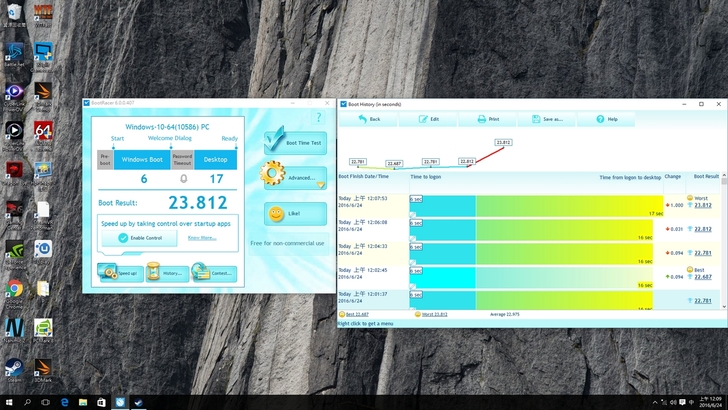728x410 pixels.
Task: Select the Steam desktop icon
Action: click(x=14, y=370)
